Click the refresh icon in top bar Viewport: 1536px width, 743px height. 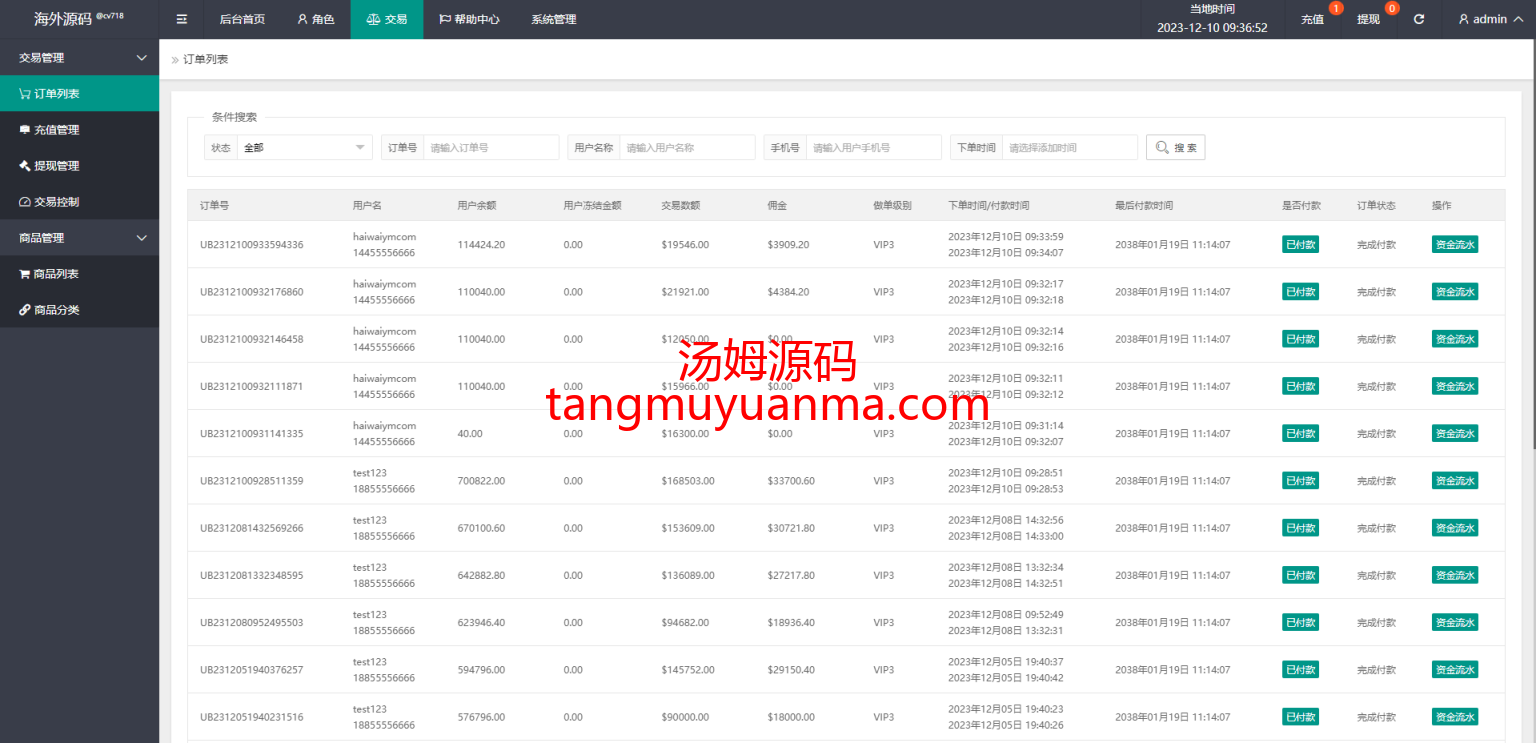click(1418, 19)
